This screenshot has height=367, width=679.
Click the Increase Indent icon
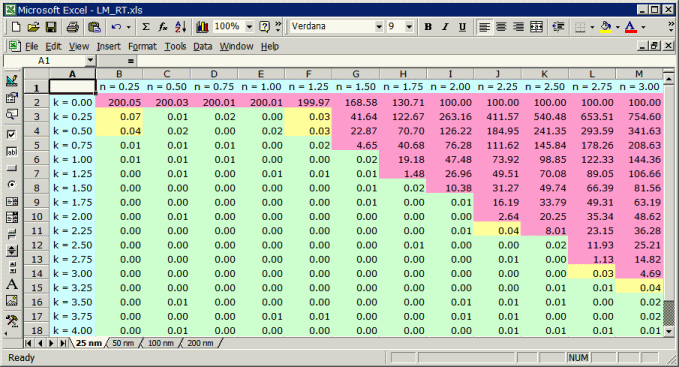[x=558, y=27]
